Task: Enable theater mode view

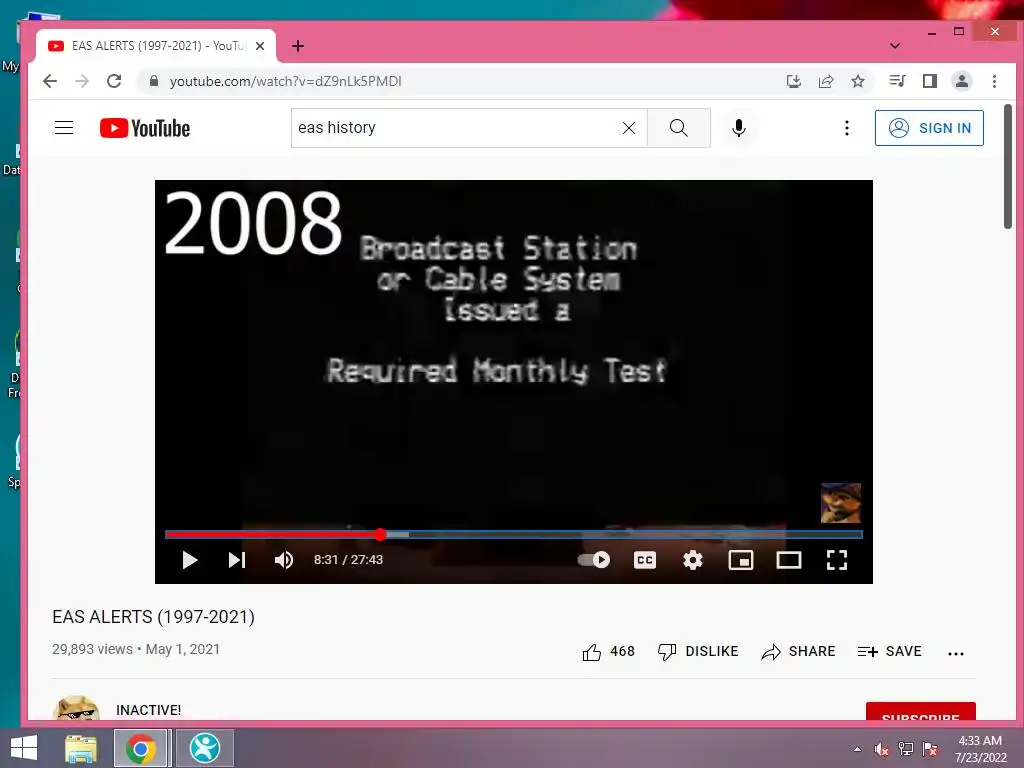Action: pyautogui.click(x=789, y=560)
